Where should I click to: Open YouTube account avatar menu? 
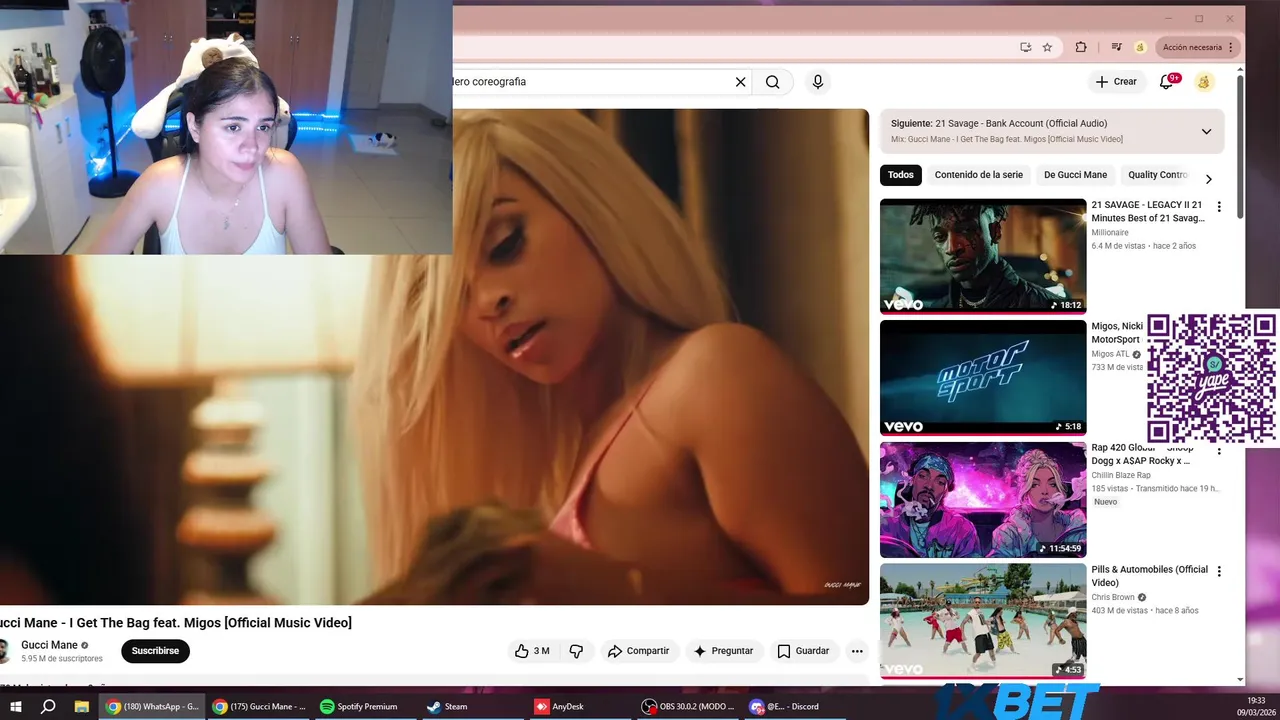(x=1204, y=82)
